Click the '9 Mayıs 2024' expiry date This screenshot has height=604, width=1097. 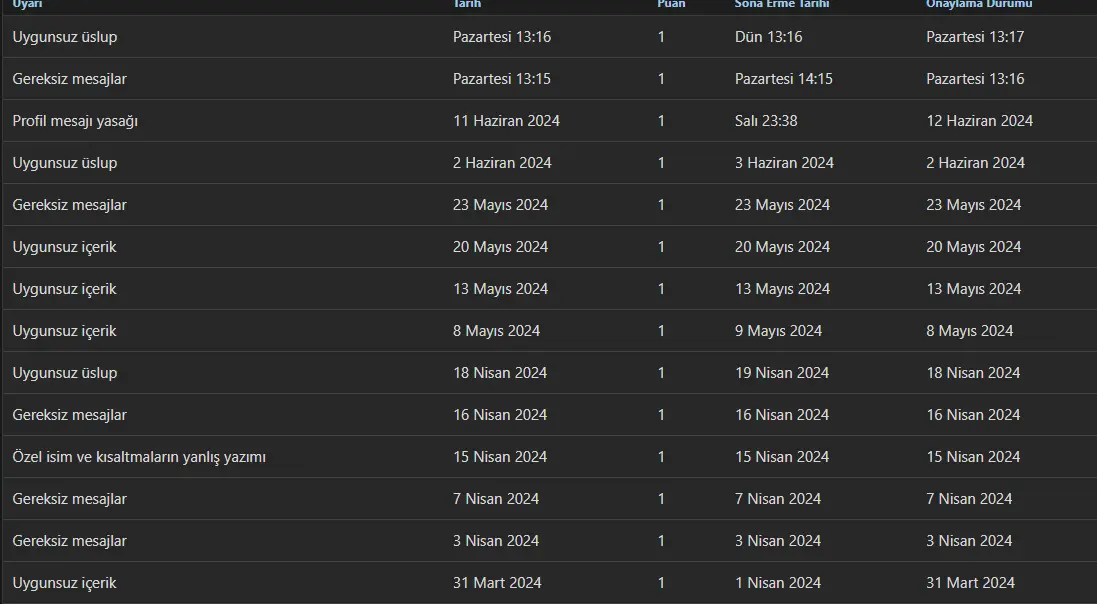click(x=778, y=331)
